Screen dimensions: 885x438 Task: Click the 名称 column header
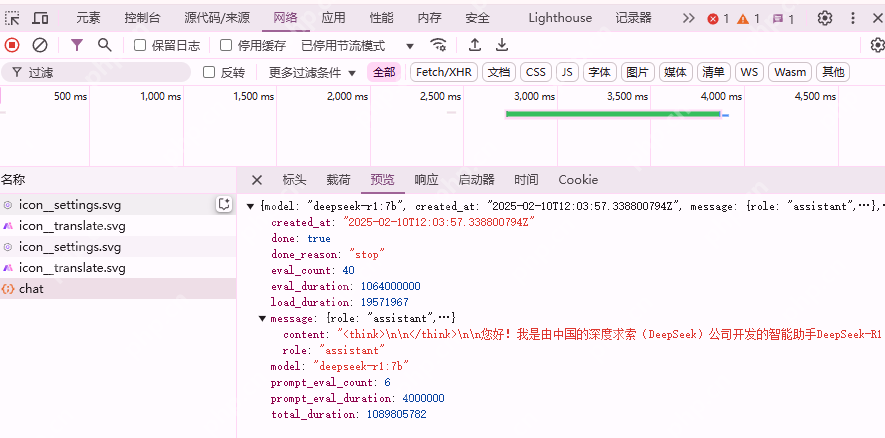(118, 180)
